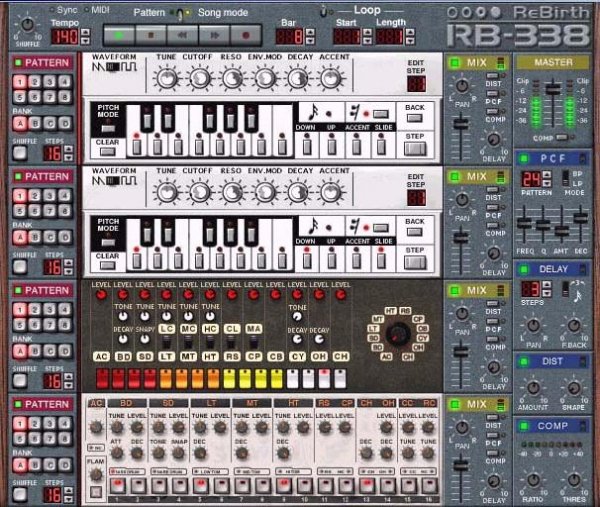Click Back button on first synth
This screenshot has height=507, width=600.
coord(415,118)
